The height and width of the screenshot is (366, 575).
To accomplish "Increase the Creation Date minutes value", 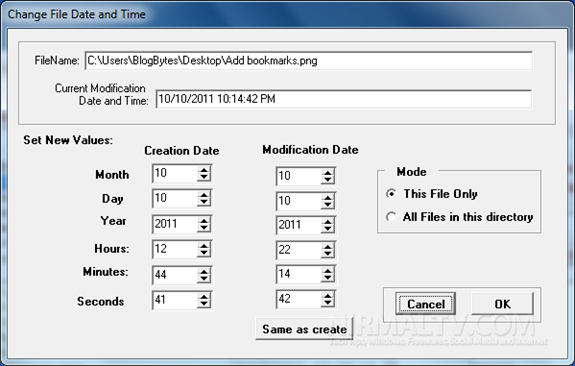I will click(204, 271).
